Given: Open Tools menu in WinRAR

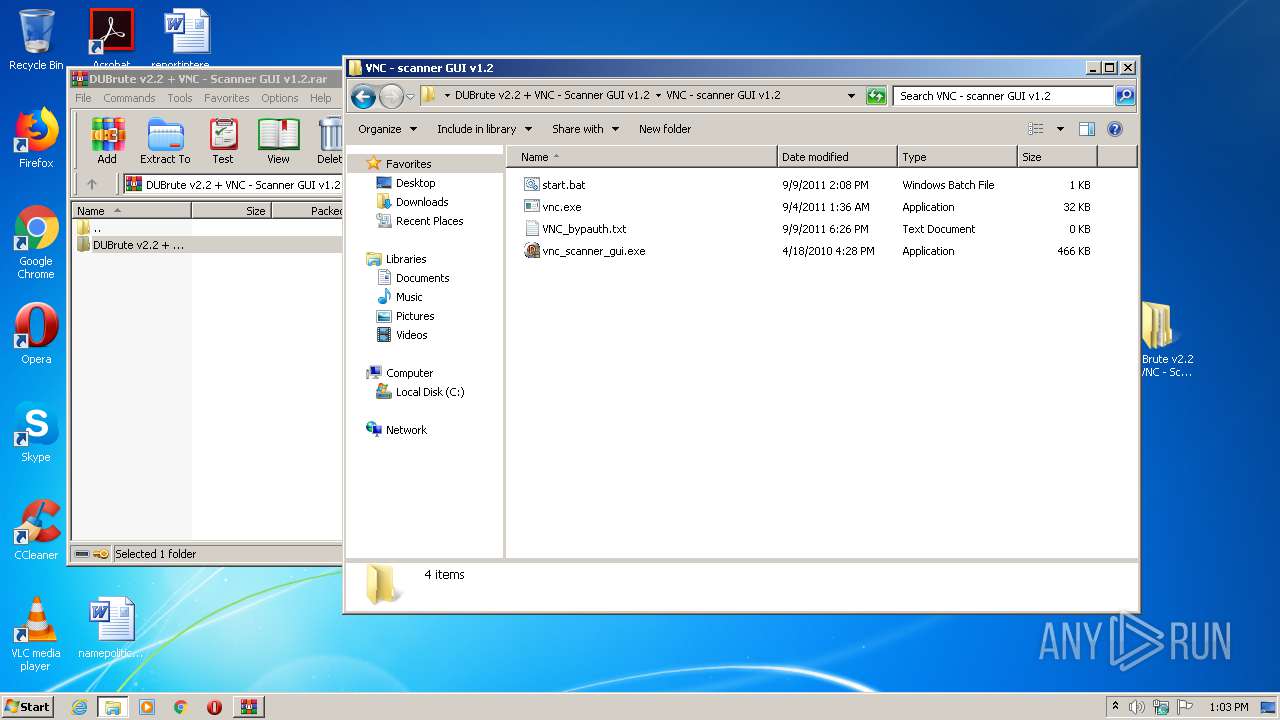Looking at the screenshot, I should [180, 98].
